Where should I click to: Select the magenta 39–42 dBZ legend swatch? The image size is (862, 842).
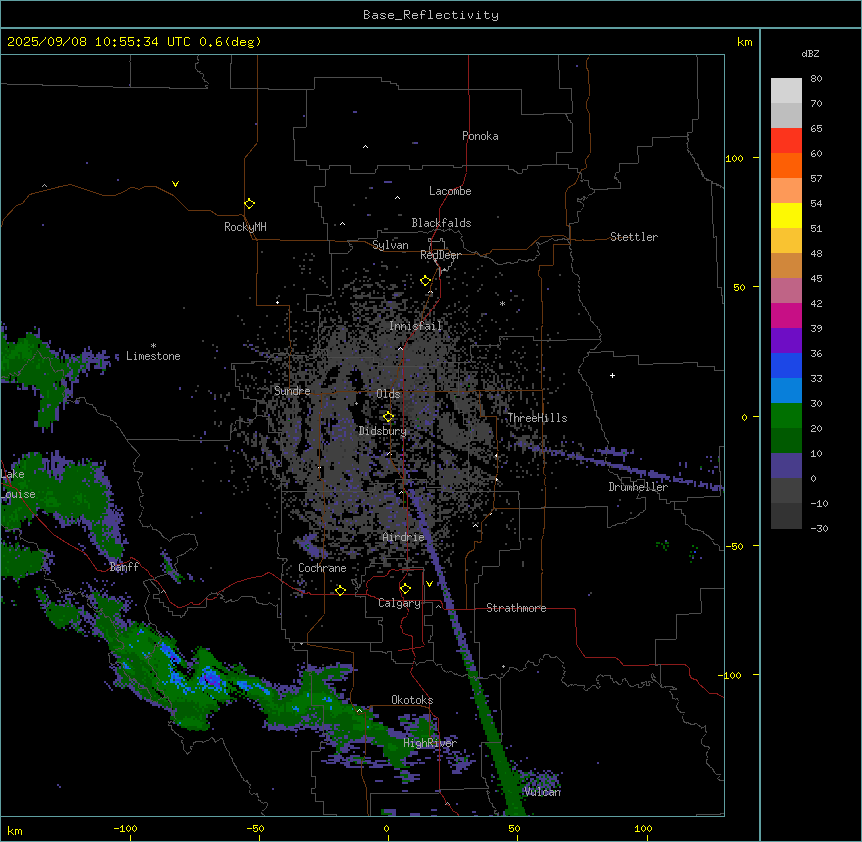point(786,315)
